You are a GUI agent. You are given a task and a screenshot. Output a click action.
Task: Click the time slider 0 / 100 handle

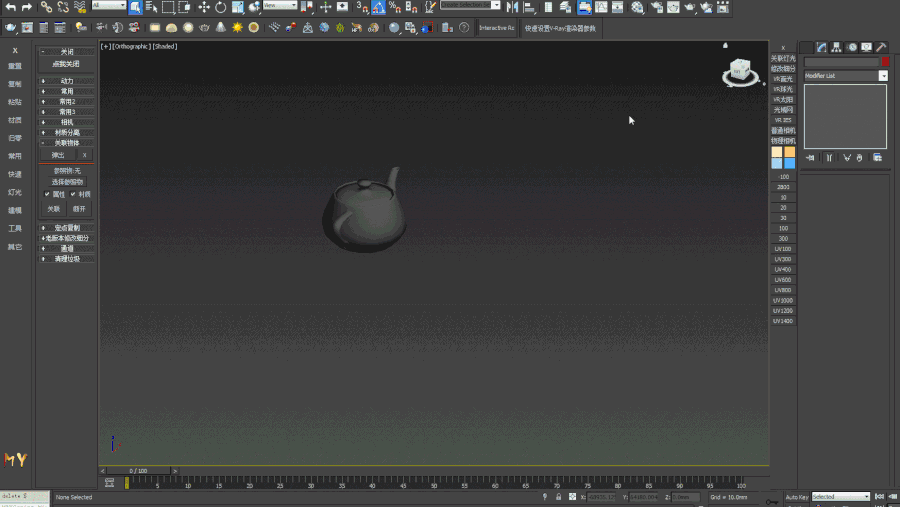pyautogui.click(x=138, y=471)
